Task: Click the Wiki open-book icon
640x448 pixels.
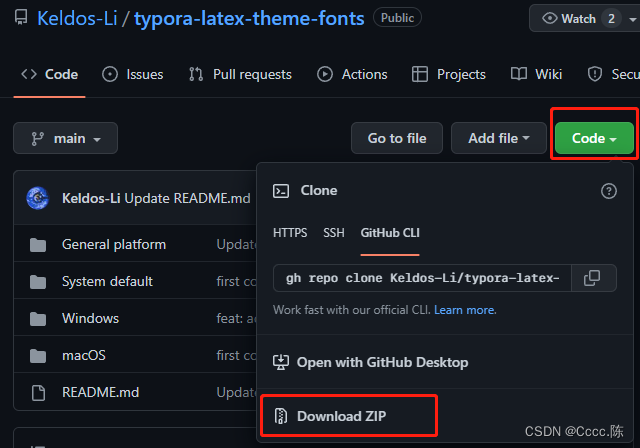Action: [x=519, y=74]
